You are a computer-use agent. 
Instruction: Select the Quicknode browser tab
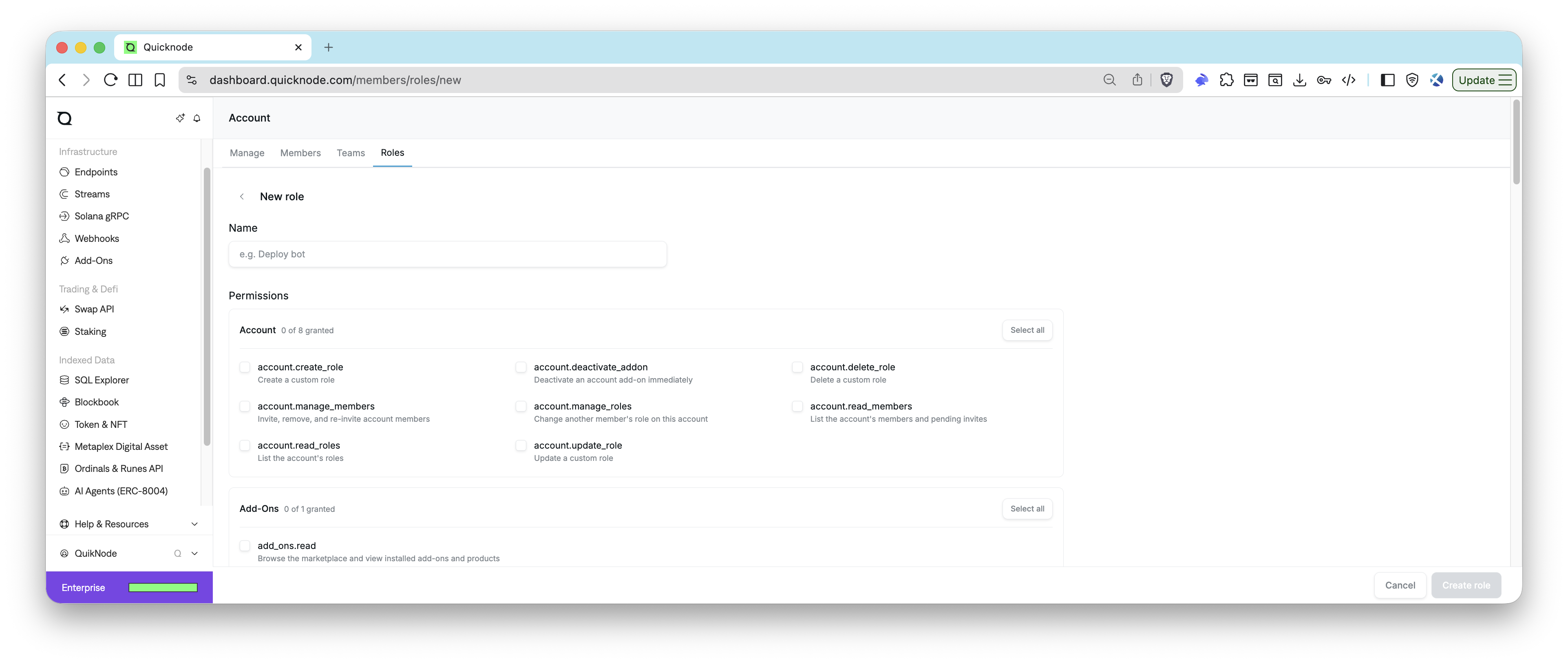click(x=213, y=47)
